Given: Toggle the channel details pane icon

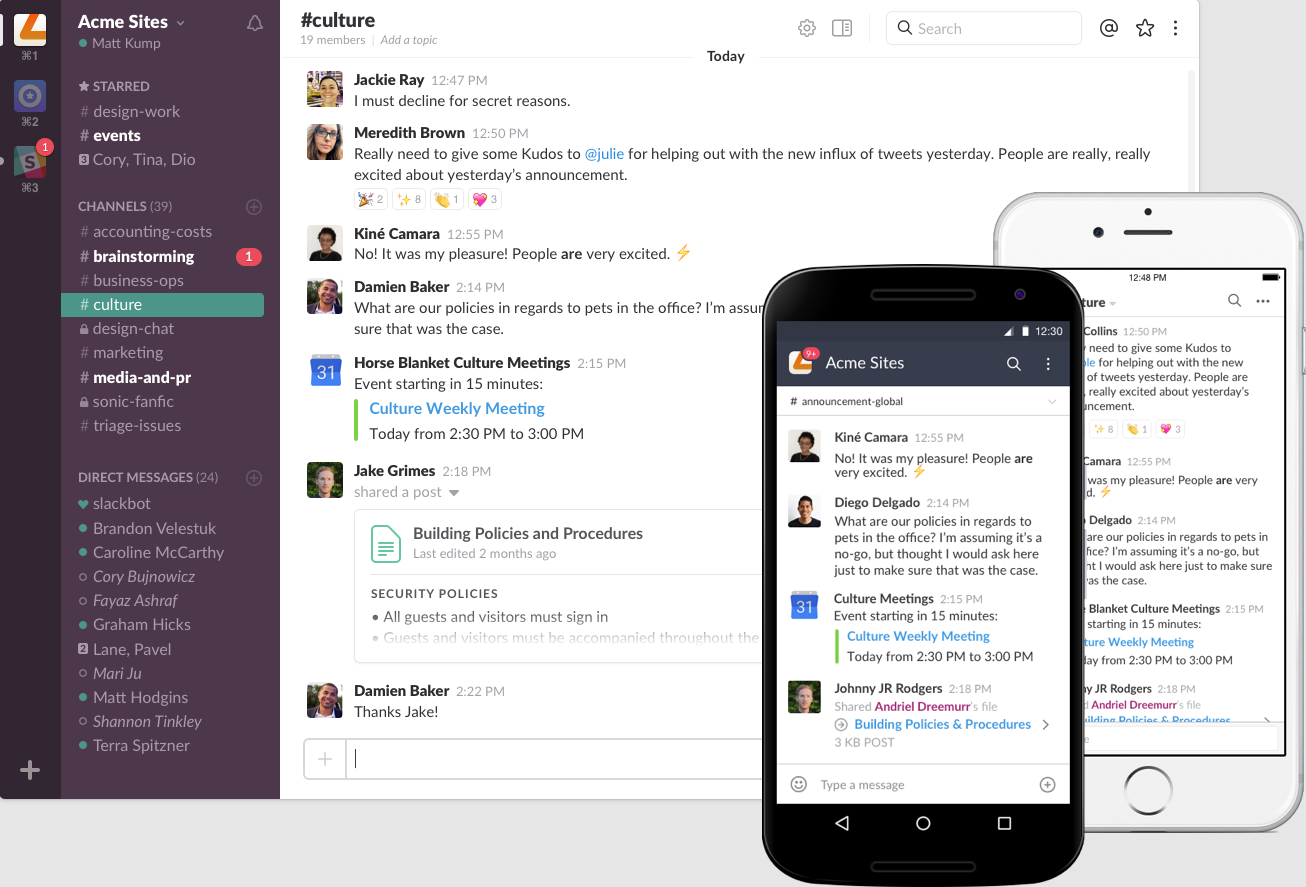Looking at the screenshot, I should point(842,28).
